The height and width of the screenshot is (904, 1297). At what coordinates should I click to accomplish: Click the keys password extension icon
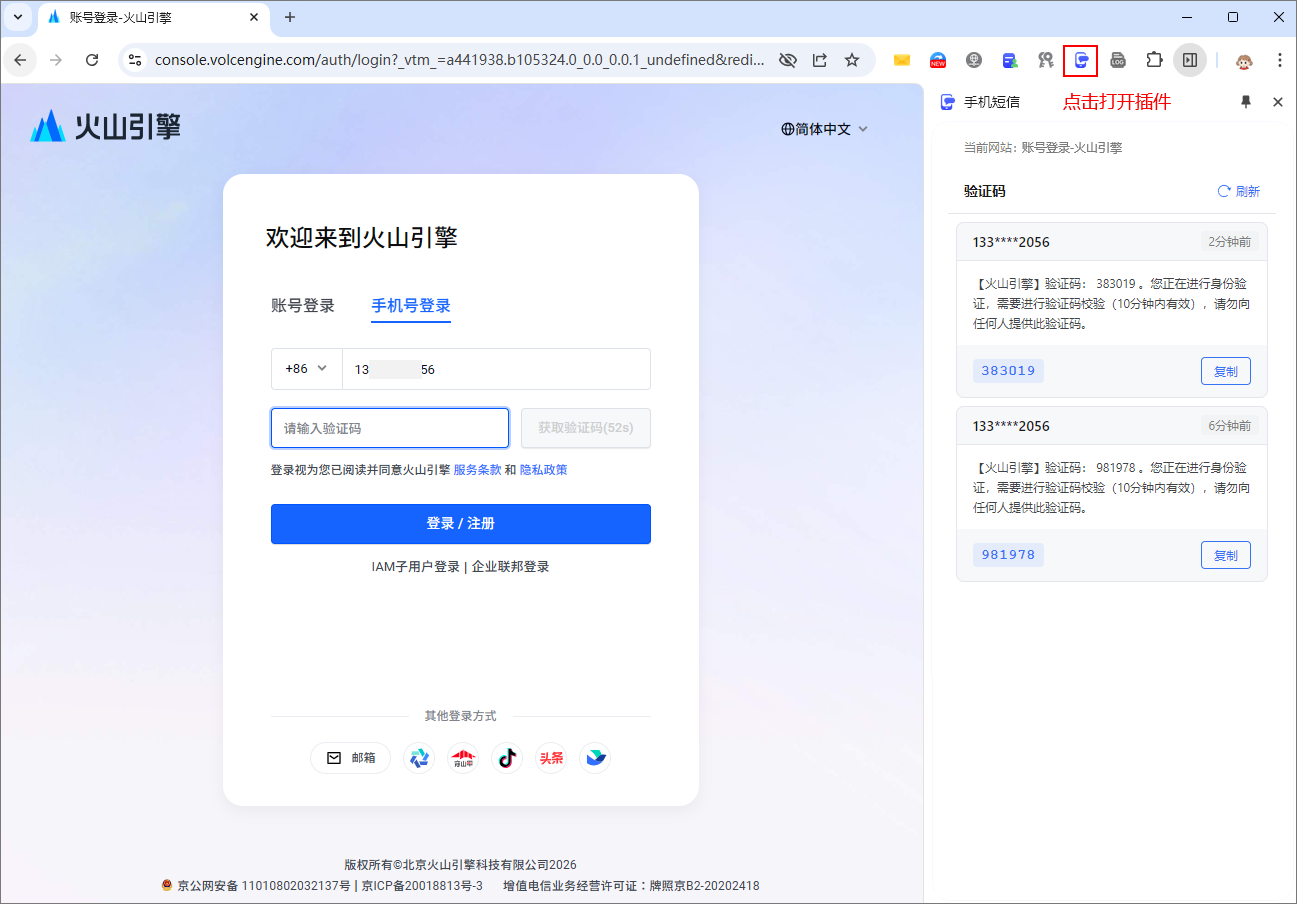pyautogui.click(x=1046, y=60)
